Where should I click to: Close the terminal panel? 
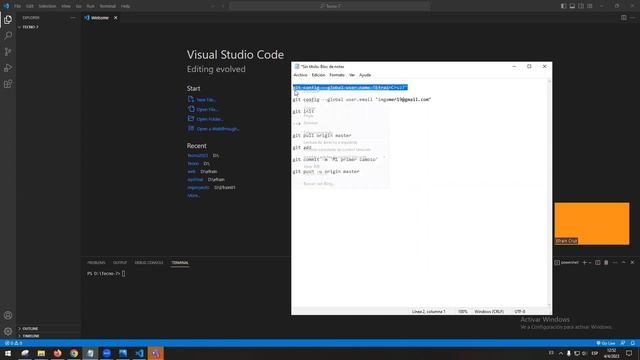(x=632, y=262)
